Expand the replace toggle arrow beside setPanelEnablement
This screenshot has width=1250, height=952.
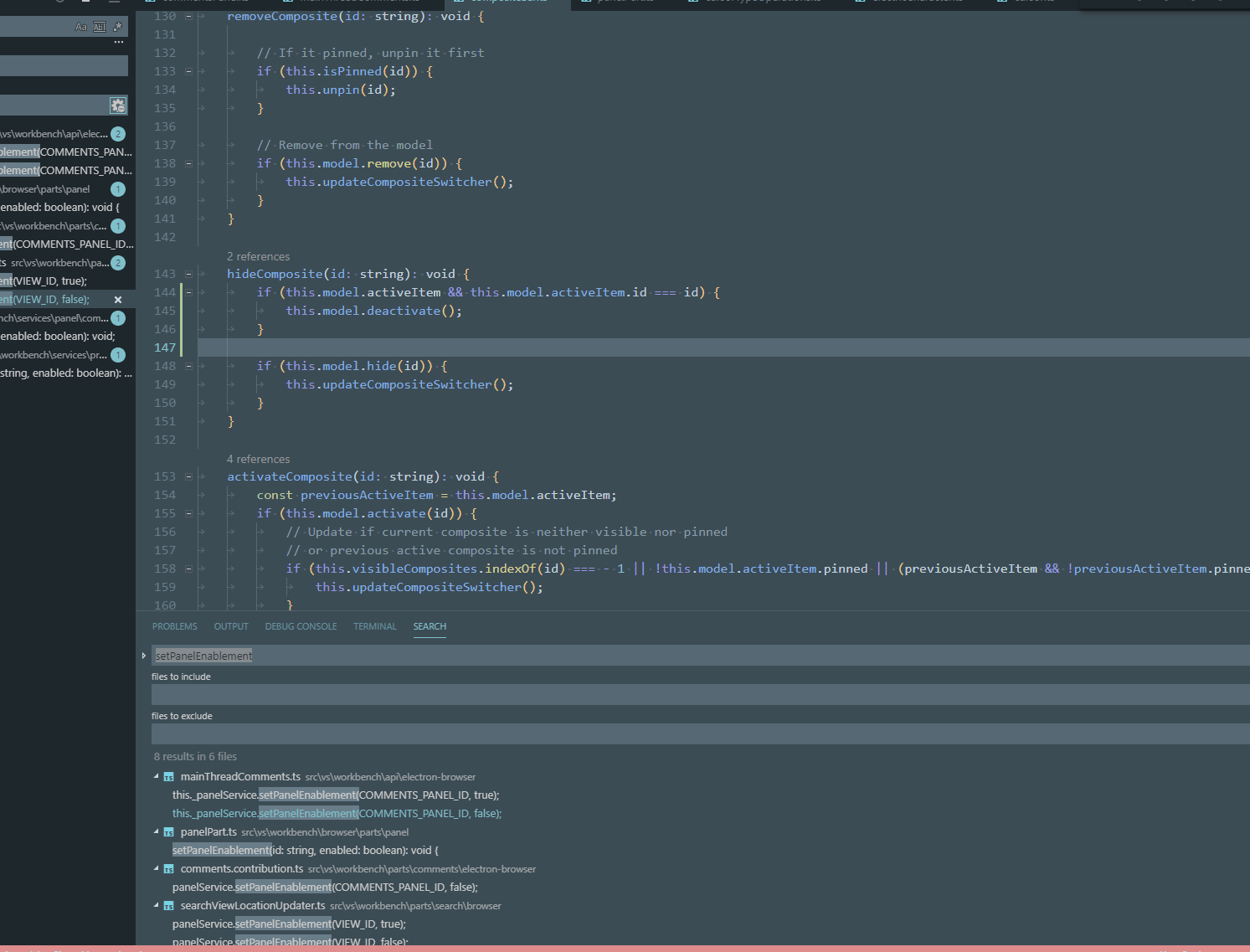click(x=144, y=656)
